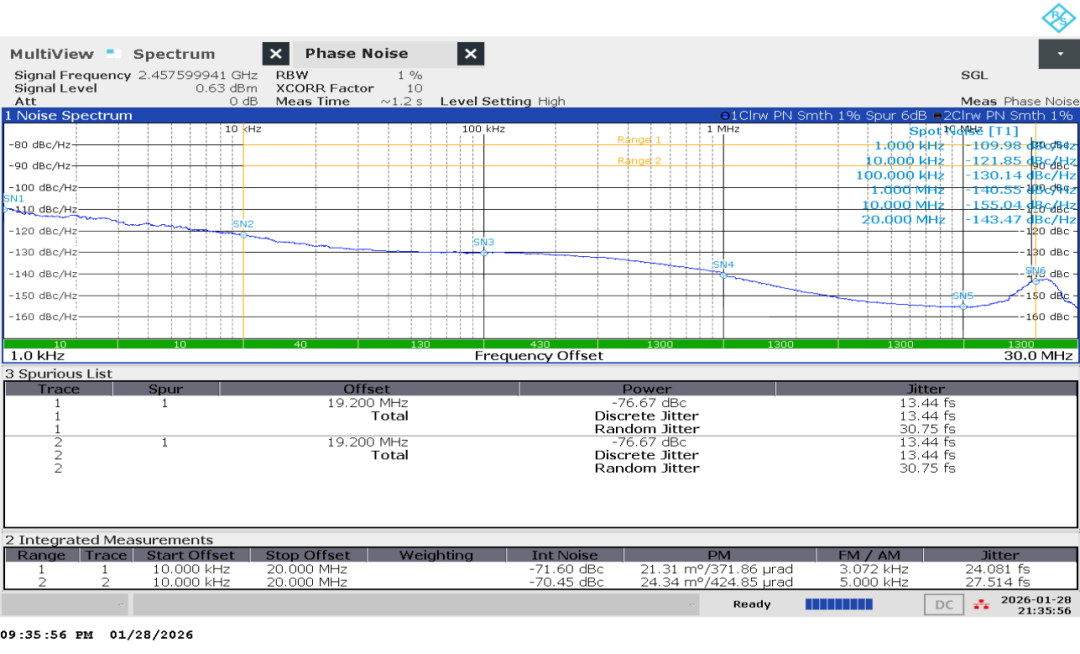Click the Weighting column header

tap(436, 555)
